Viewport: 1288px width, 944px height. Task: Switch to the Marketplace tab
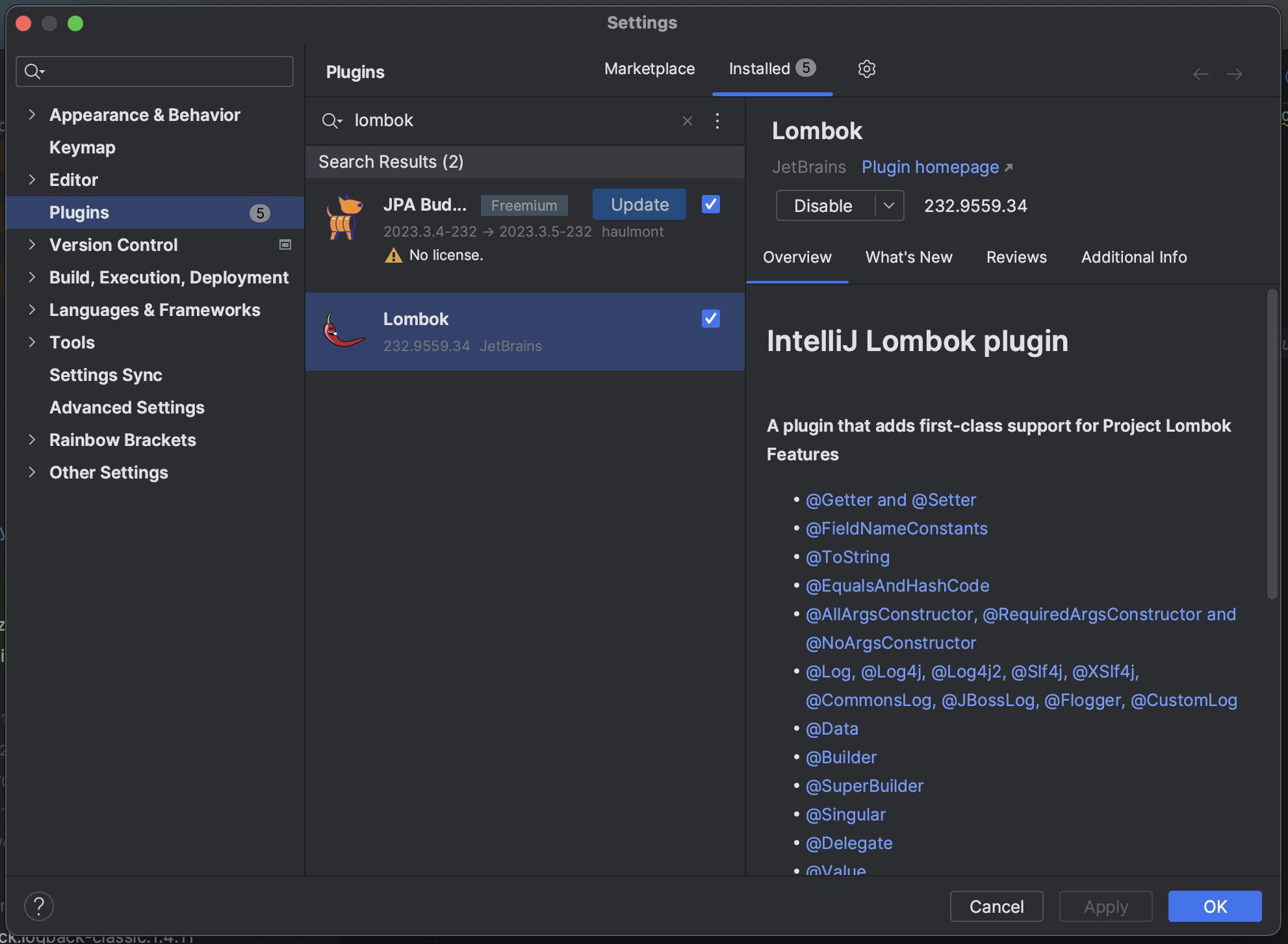coord(649,69)
